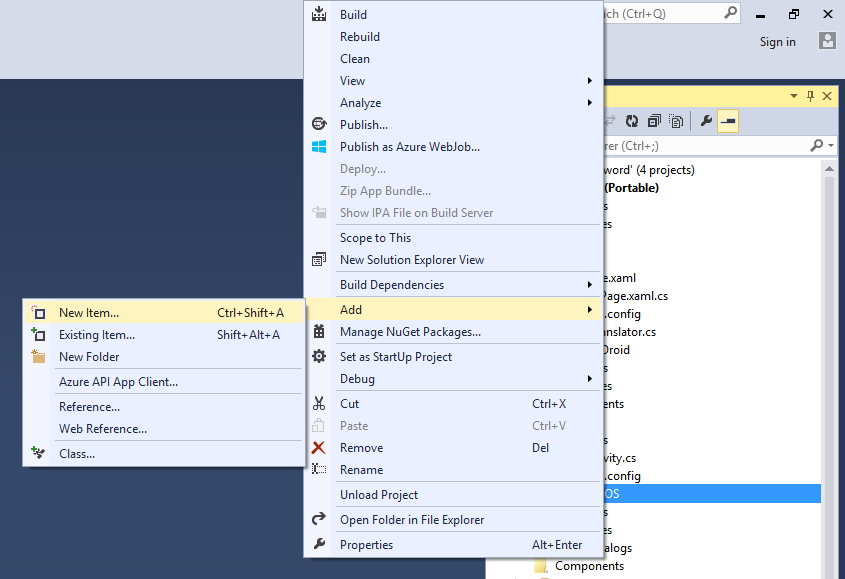Close the Solution Explorer panel
This screenshot has height=579, width=845.
click(827, 96)
